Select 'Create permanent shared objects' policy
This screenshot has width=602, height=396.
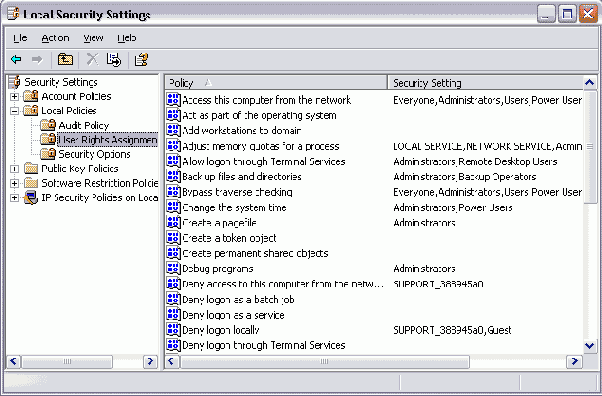coord(255,254)
